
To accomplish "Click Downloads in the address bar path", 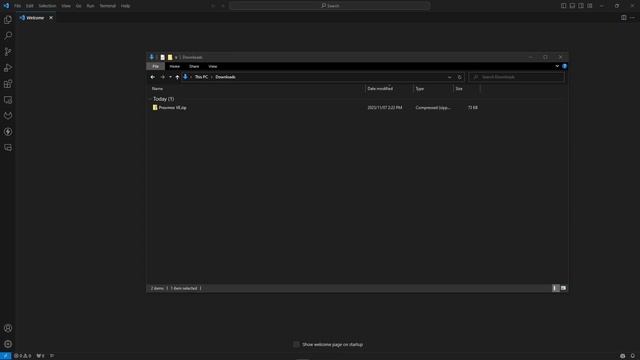I will [225, 77].
